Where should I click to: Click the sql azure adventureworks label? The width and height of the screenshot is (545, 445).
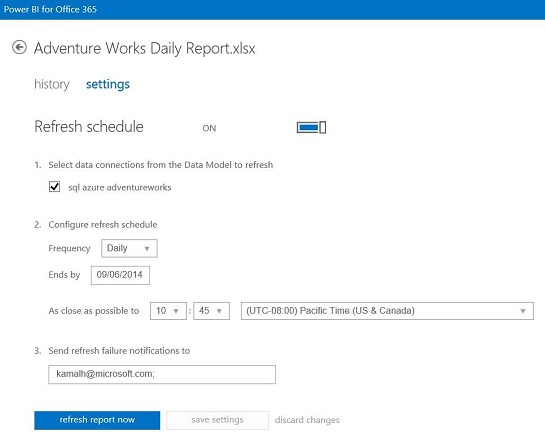coord(120,188)
